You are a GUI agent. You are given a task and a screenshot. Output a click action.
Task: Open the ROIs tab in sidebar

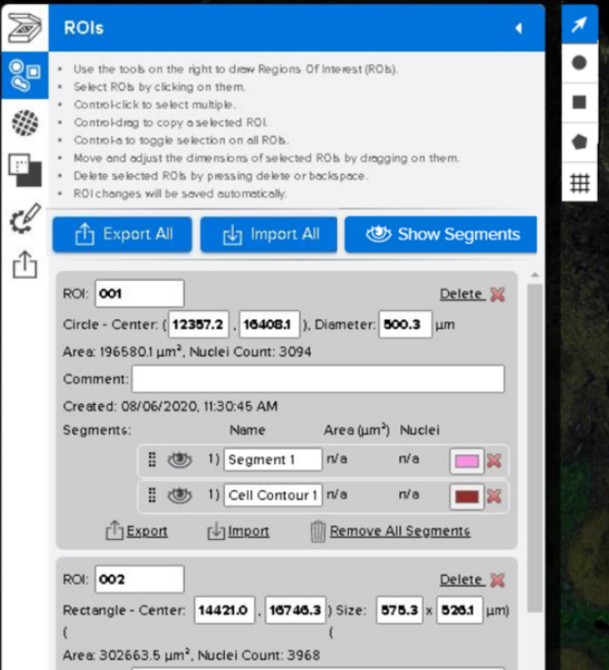(24, 75)
